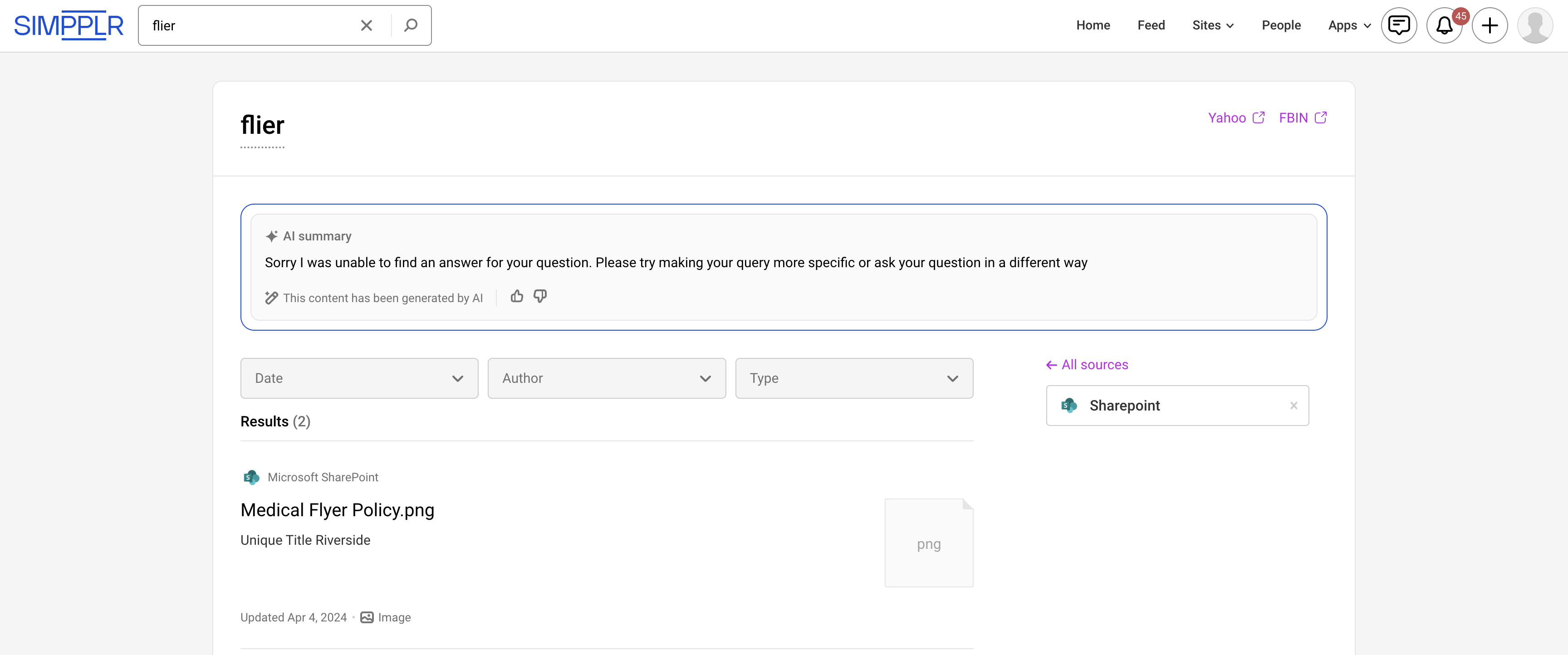Switch to the Feed page
This screenshot has width=1568, height=655.
point(1151,25)
